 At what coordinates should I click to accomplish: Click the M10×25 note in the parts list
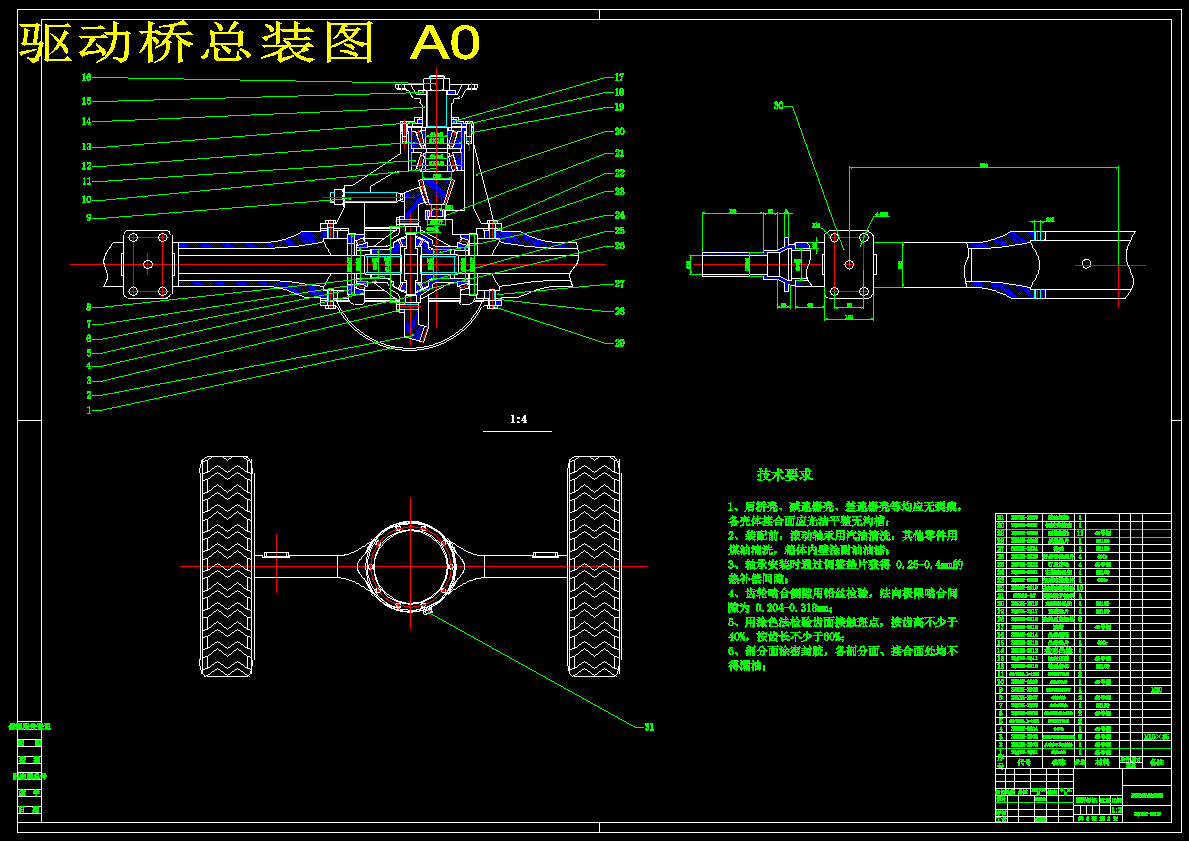pyautogui.click(x=1156, y=736)
